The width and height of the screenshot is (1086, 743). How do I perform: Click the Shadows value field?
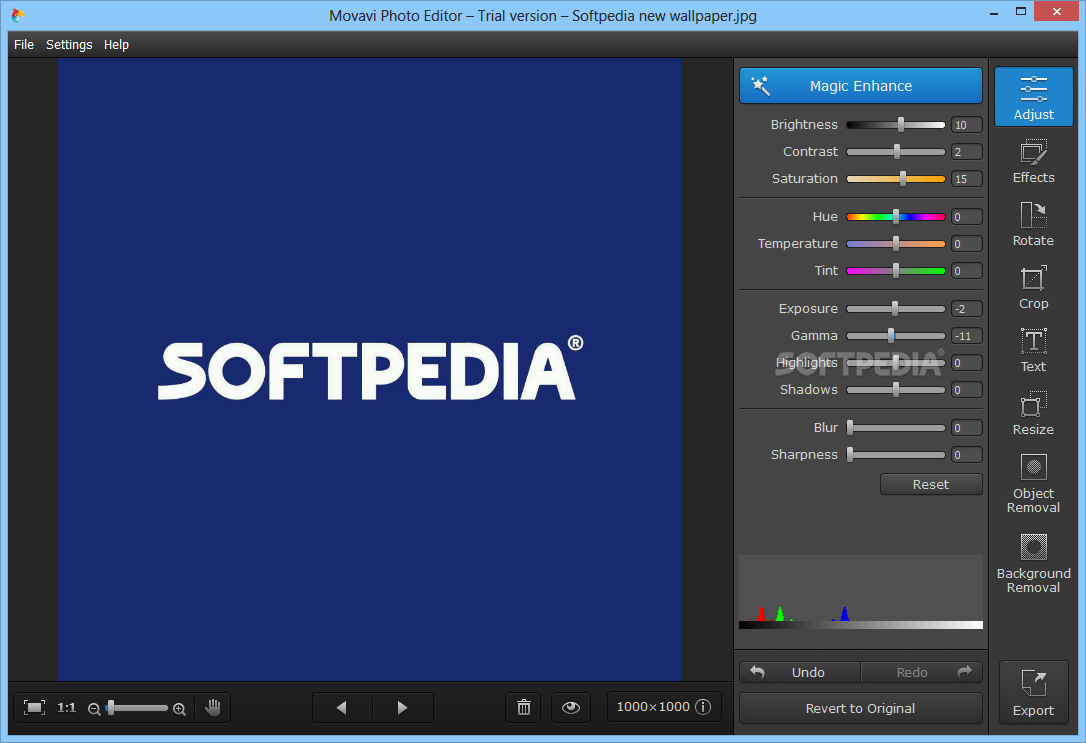[x=967, y=390]
